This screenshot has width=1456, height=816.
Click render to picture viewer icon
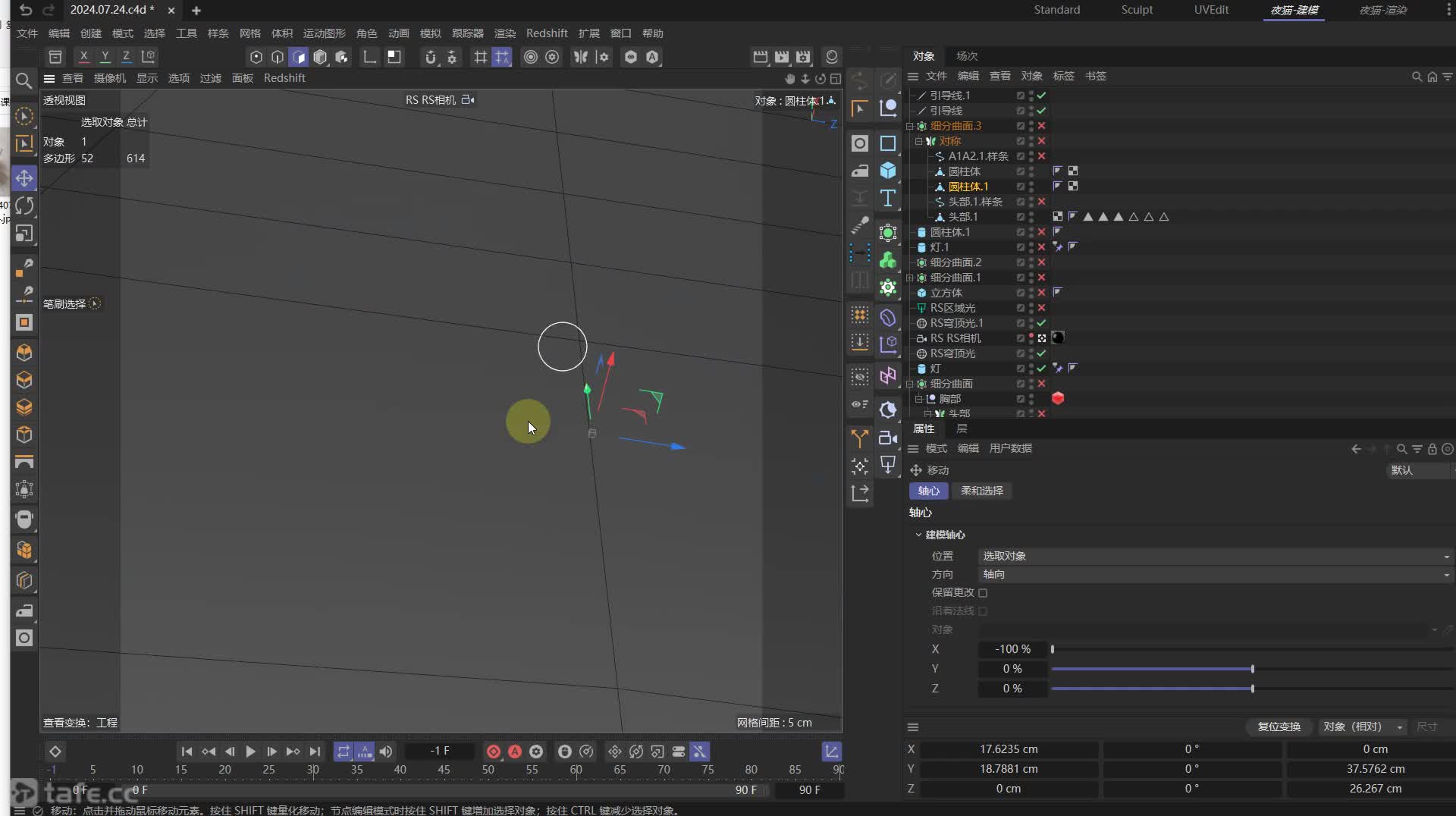coord(782,57)
